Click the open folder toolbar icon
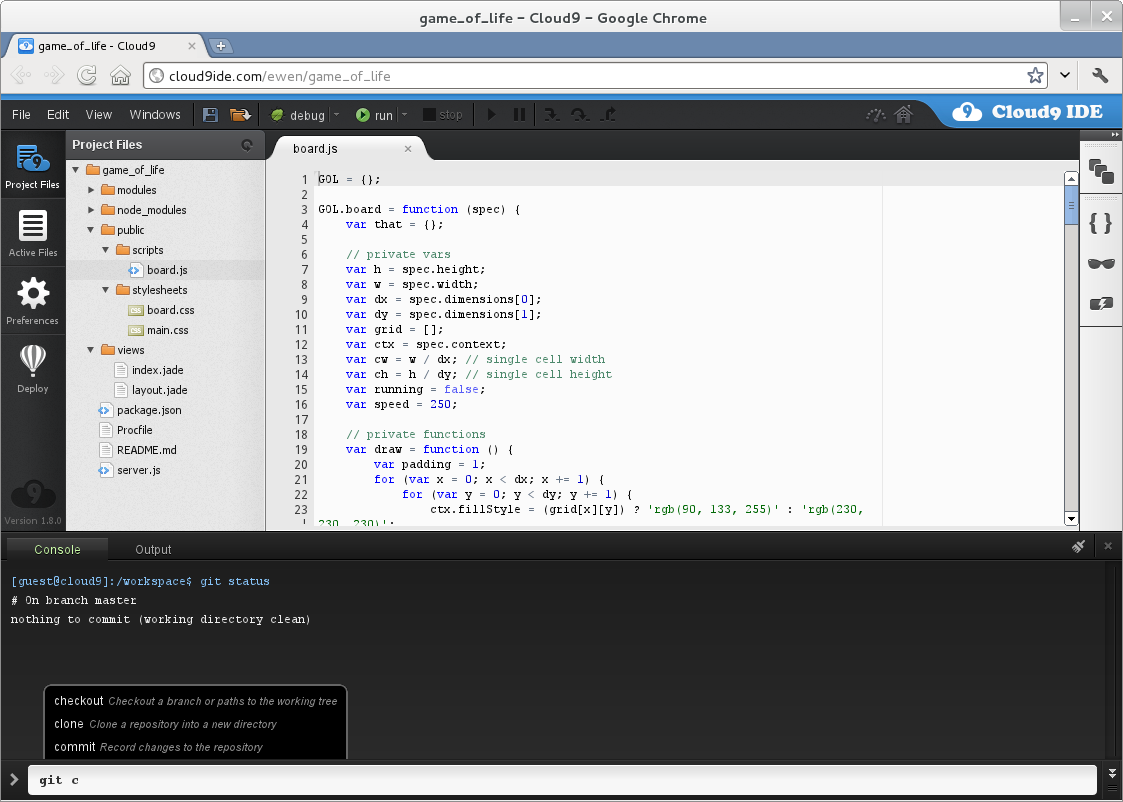Image resolution: width=1123 pixels, height=802 pixels. (240, 115)
